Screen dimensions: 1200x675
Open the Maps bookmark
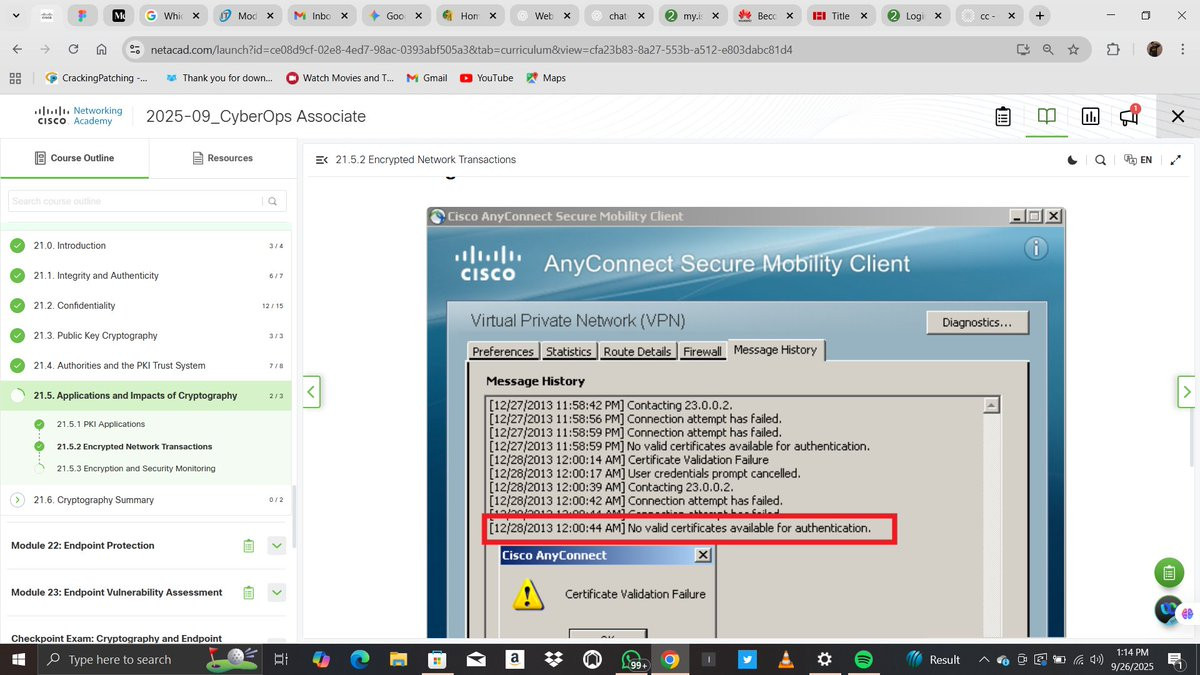(x=546, y=78)
